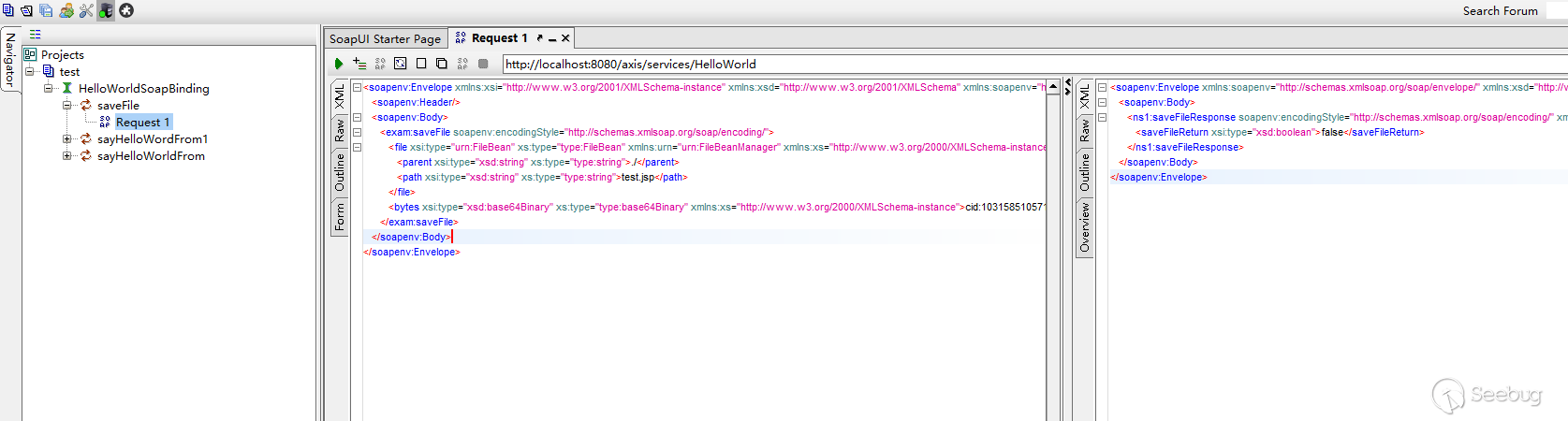Switch to the SoapUI Starter Page tab

click(x=385, y=38)
